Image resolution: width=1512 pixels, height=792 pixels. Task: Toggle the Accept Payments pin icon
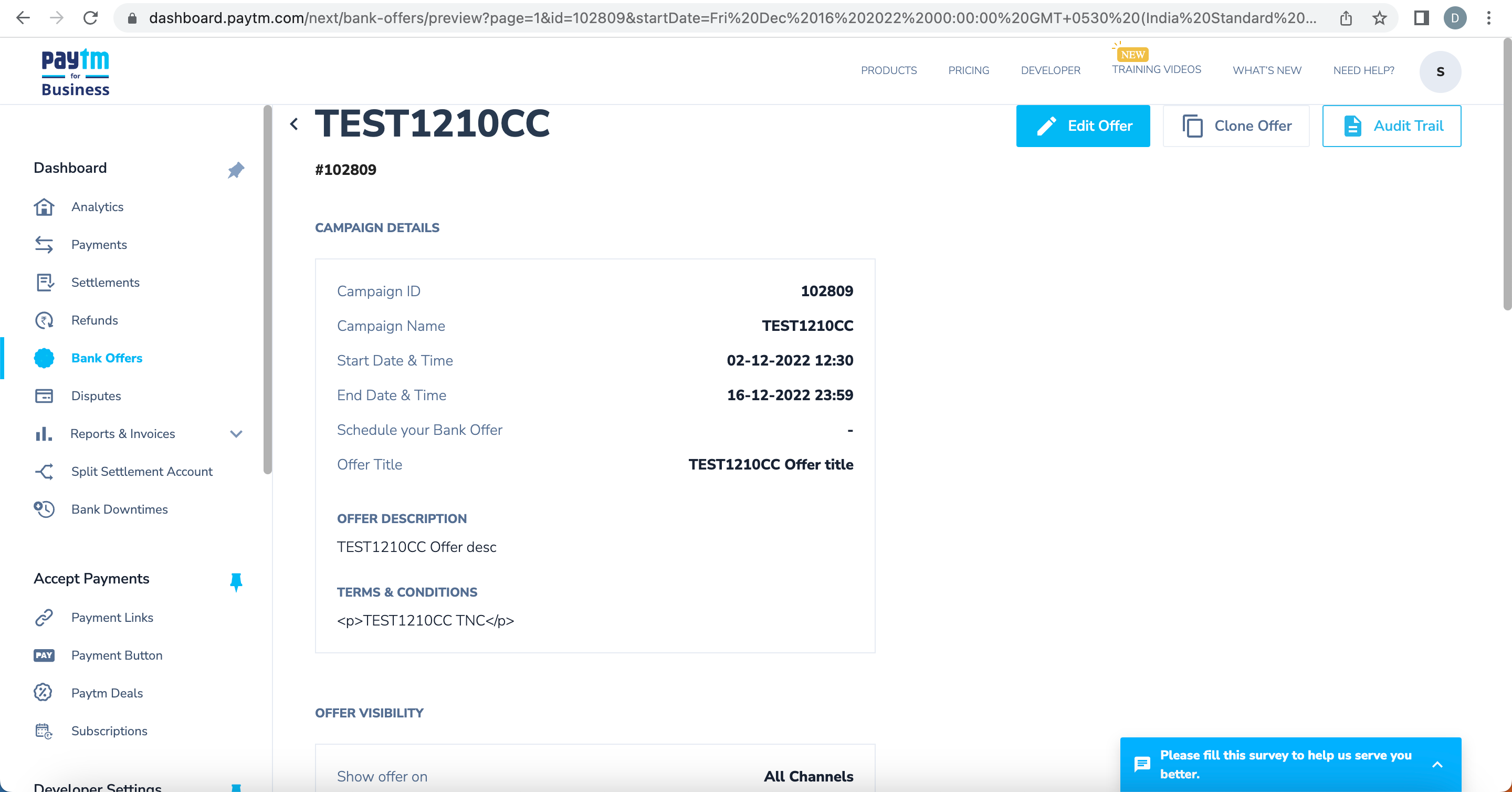[236, 581]
